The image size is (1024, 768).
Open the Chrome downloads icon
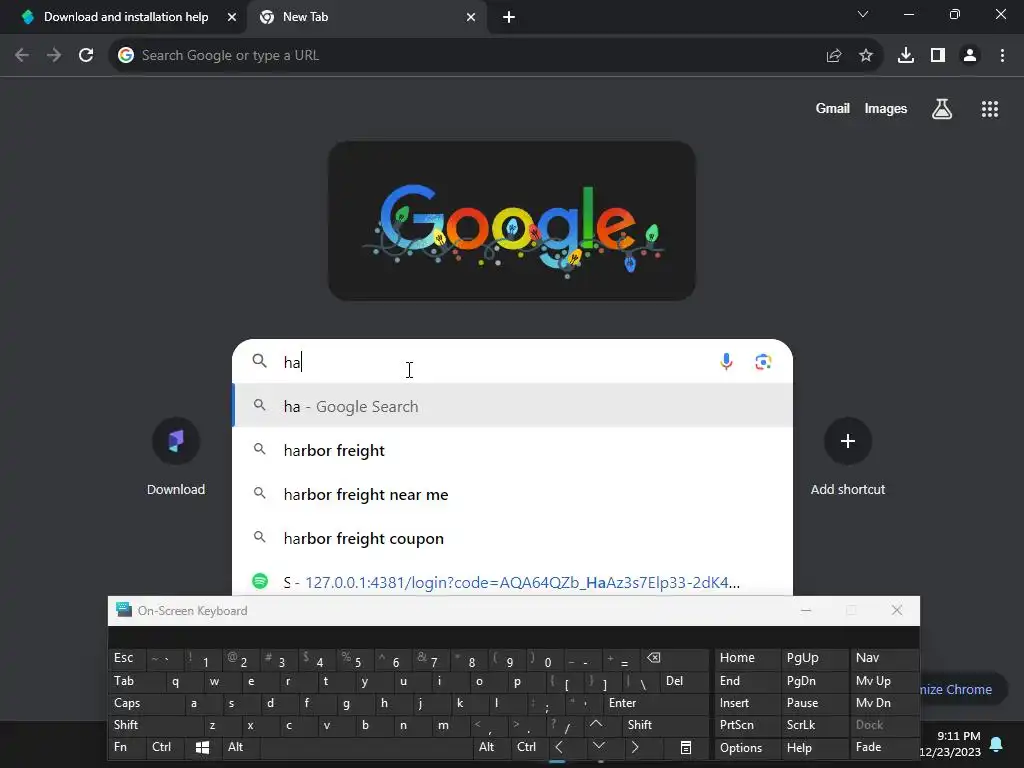[x=906, y=56]
